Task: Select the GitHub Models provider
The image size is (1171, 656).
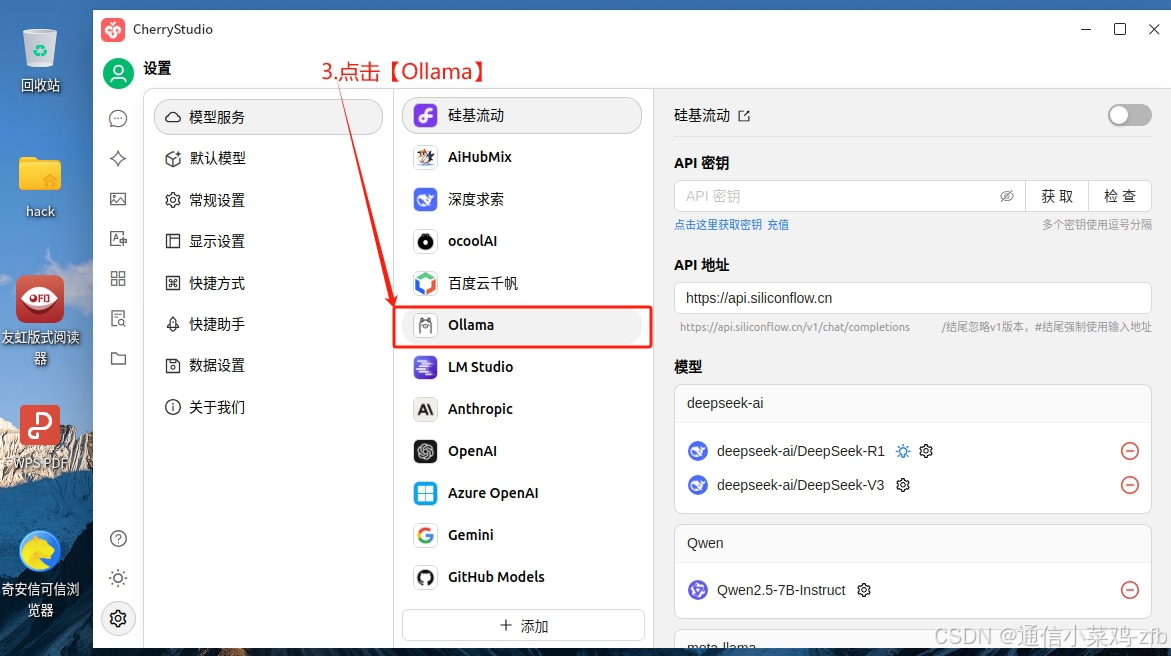Action: pos(521,577)
